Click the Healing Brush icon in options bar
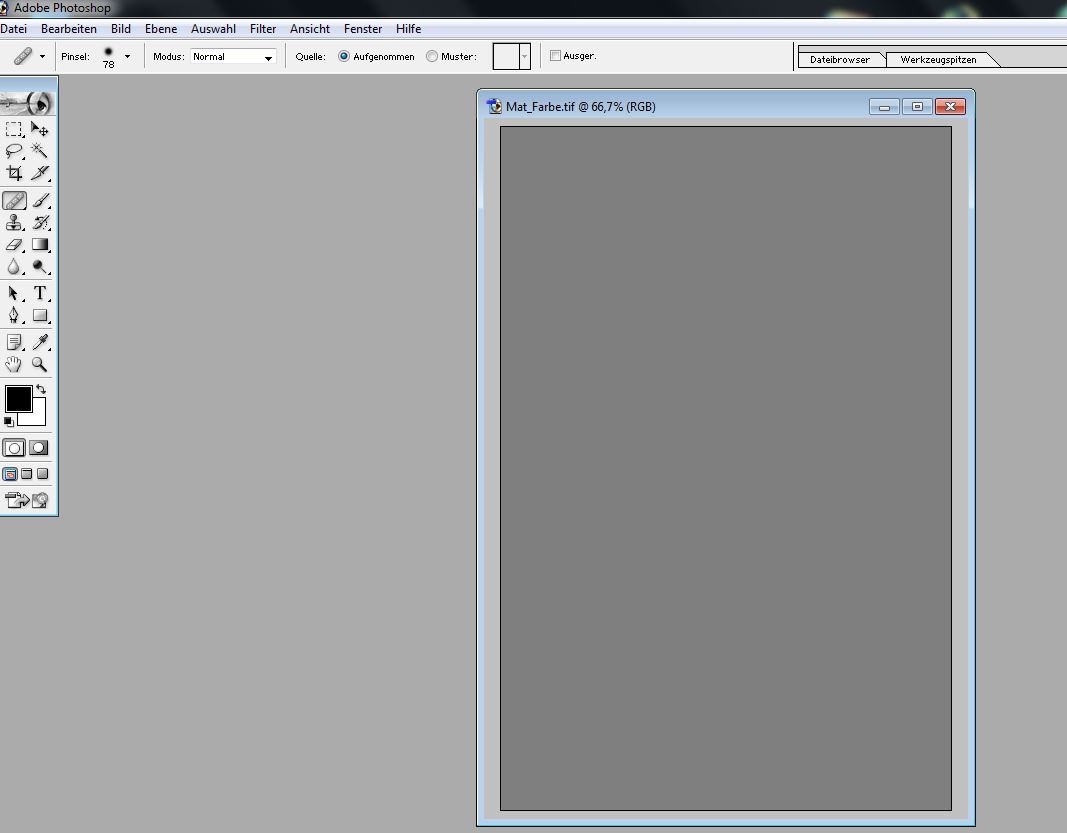This screenshot has height=833, width=1067. [22, 56]
